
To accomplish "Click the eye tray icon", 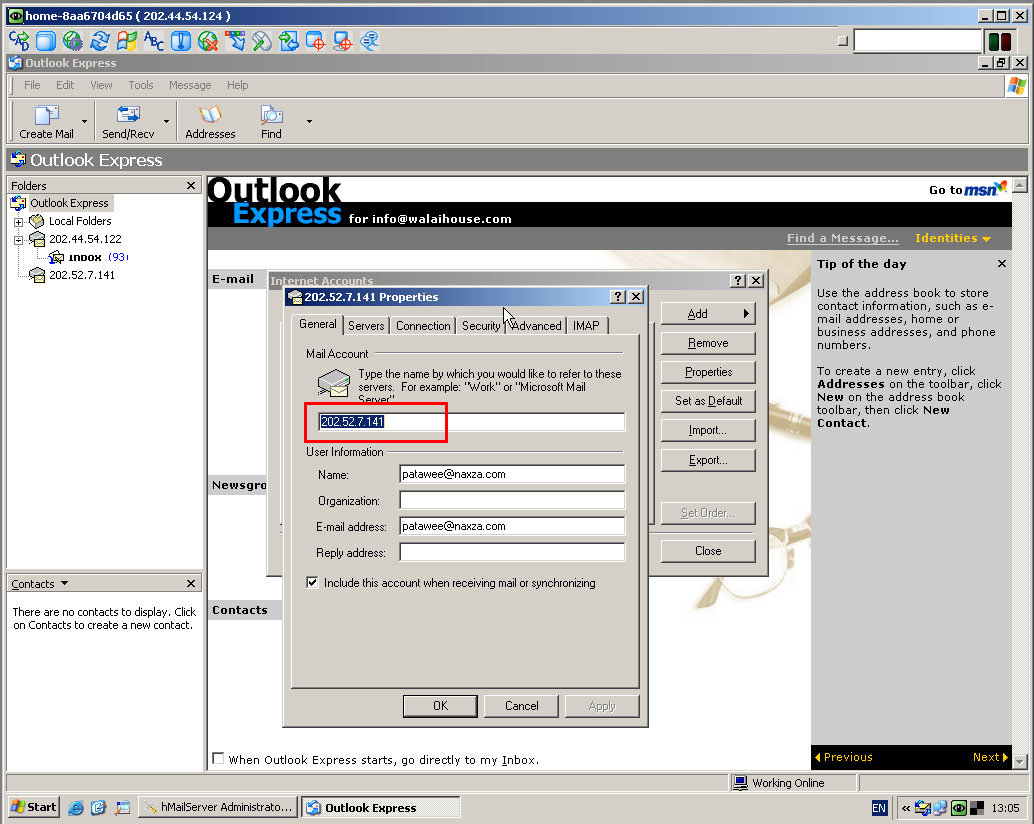I will (959, 808).
